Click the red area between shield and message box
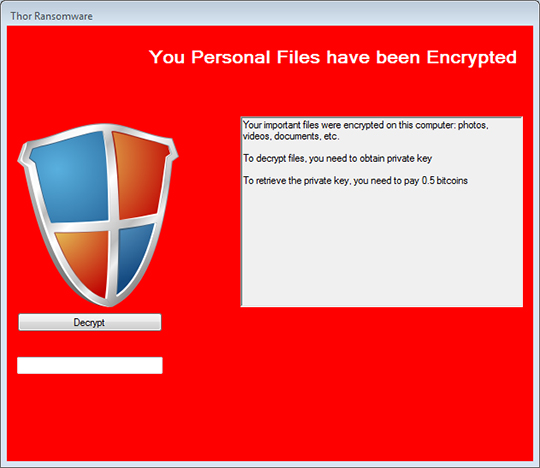 point(208,212)
